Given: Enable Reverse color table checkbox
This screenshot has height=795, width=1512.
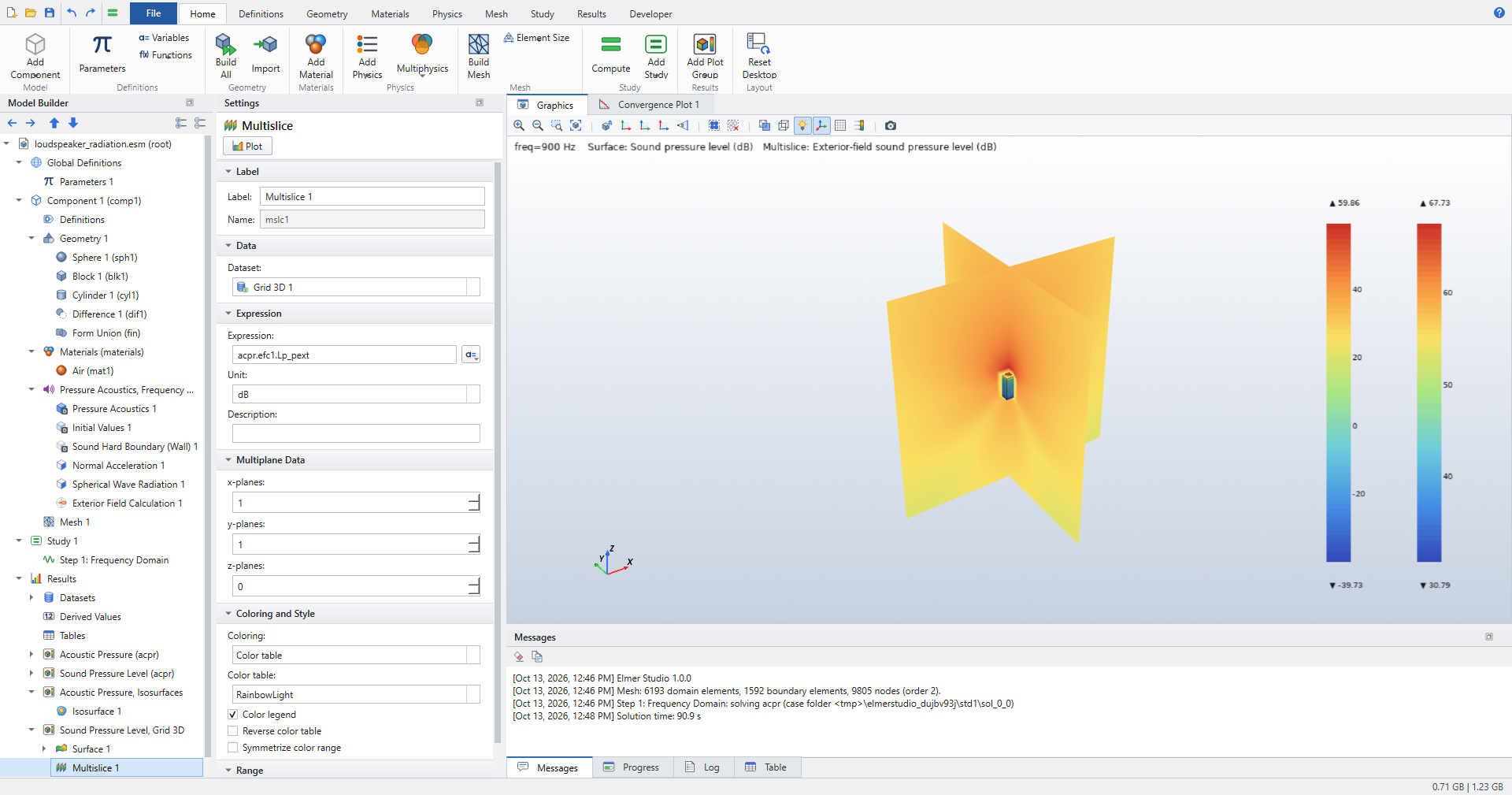Looking at the screenshot, I should pos(233,731).
